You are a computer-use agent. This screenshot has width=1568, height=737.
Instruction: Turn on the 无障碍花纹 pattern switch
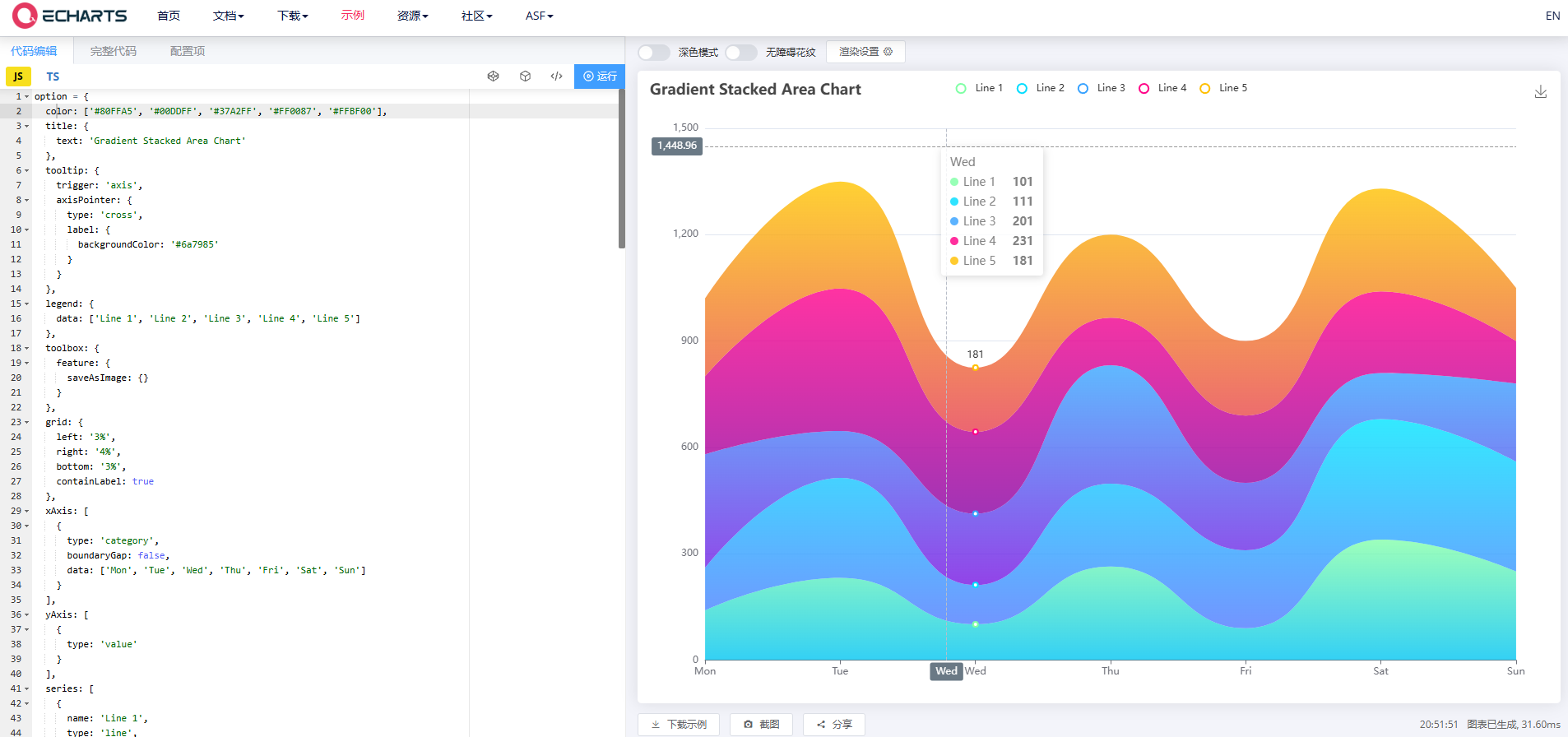click(740, 53)
